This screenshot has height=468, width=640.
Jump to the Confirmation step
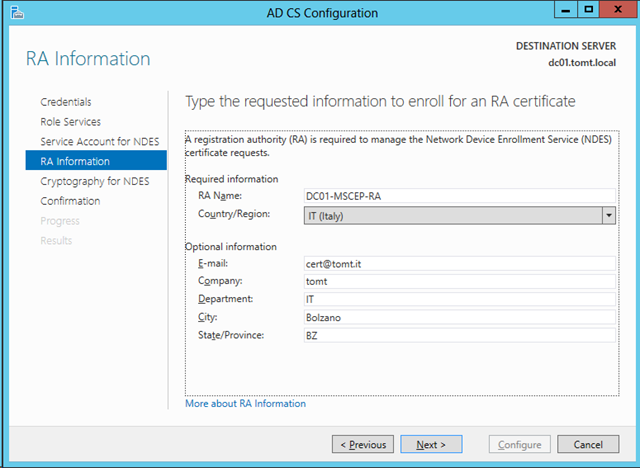click(70, 201)
